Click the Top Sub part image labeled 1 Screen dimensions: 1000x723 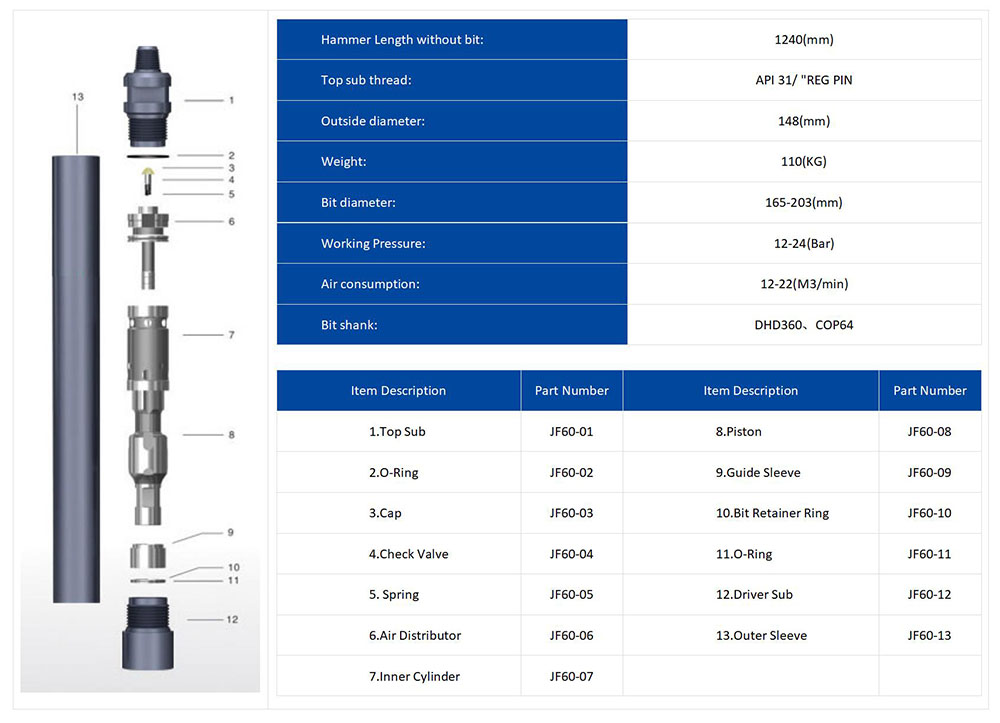[149, 95]
